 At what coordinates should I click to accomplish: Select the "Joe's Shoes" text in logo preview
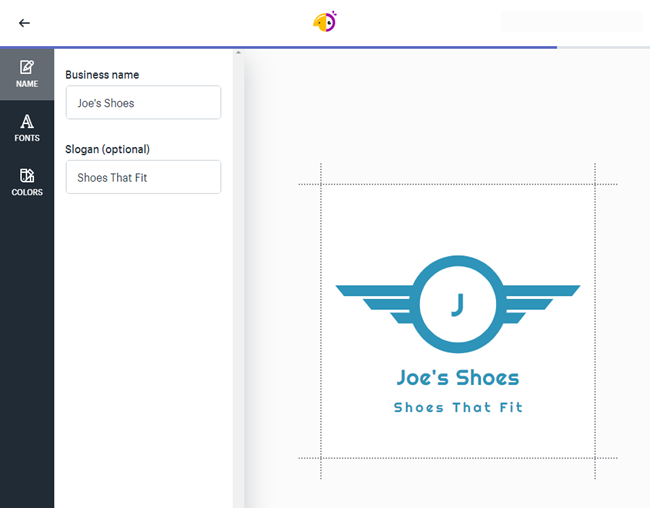(457, 378)
